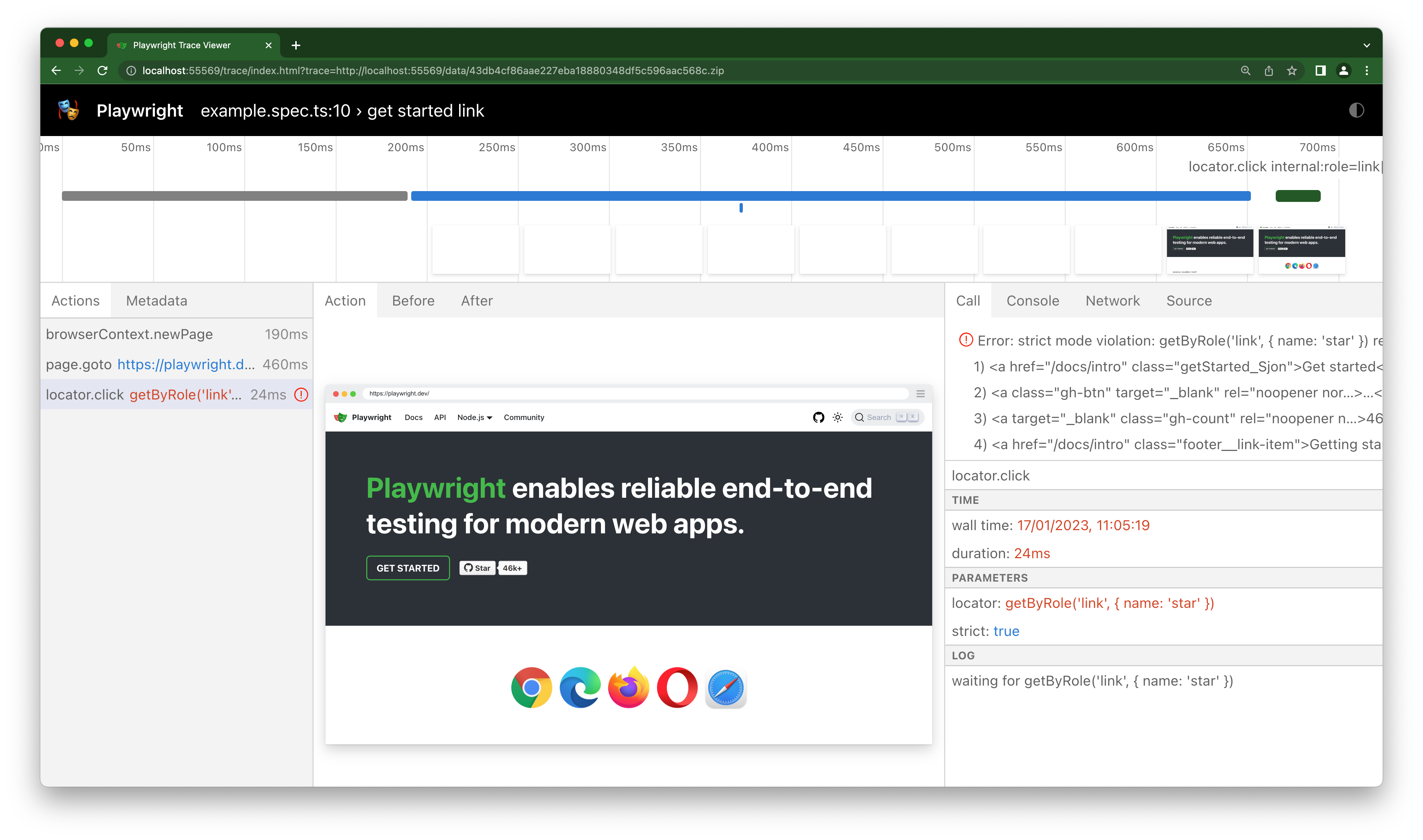The image size is (1423, 840).
Task: Go back using the browser back arrow
Action: 56,70
